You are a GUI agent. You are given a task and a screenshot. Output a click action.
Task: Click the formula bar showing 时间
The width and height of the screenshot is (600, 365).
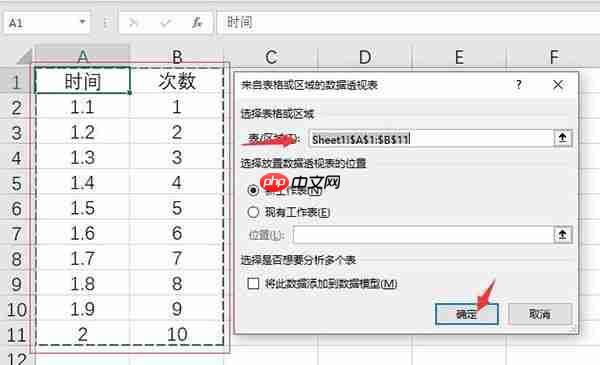pos(408,23)
